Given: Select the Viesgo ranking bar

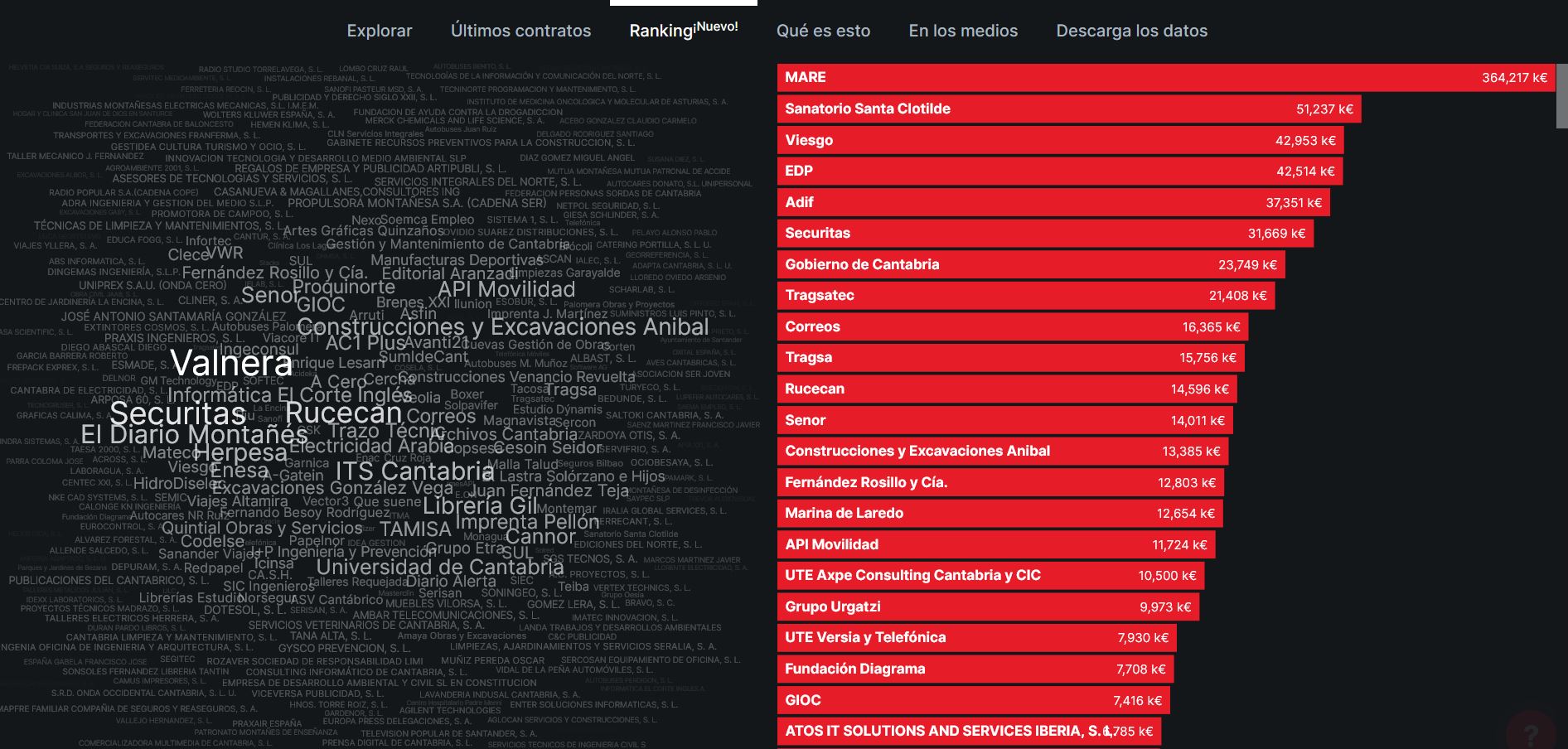Looking at the screenshot, I should (1060, 140).
